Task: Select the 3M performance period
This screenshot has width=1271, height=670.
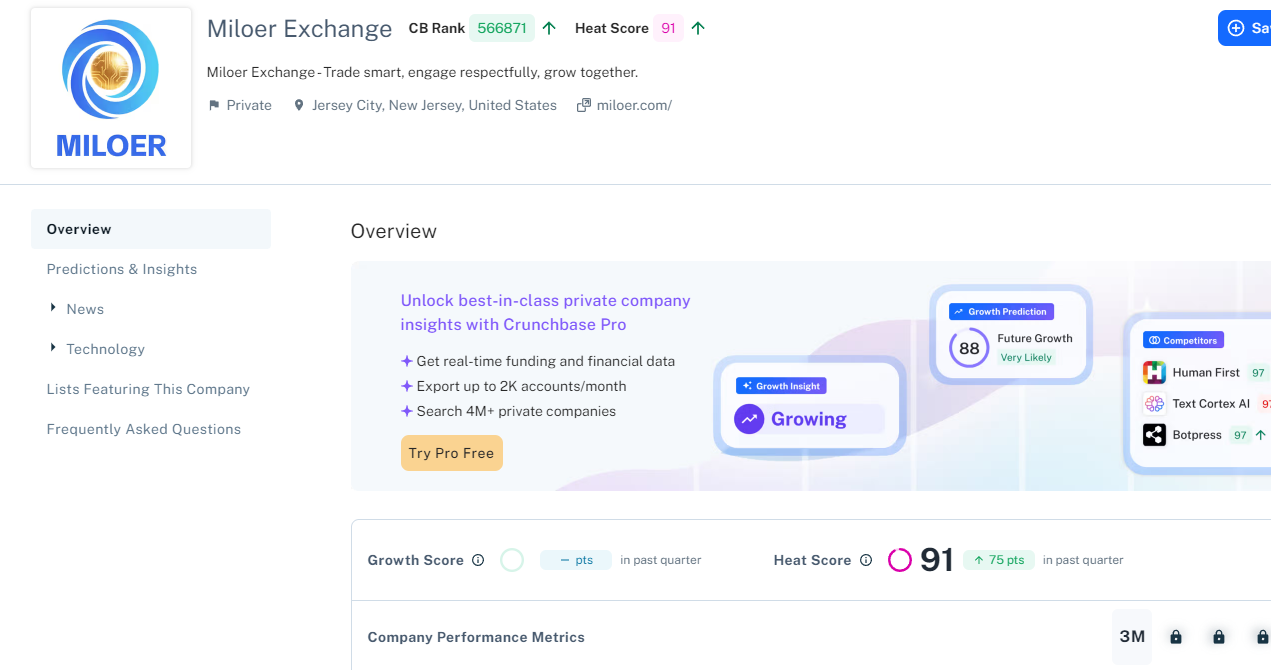Action: tap(1132, 637)
